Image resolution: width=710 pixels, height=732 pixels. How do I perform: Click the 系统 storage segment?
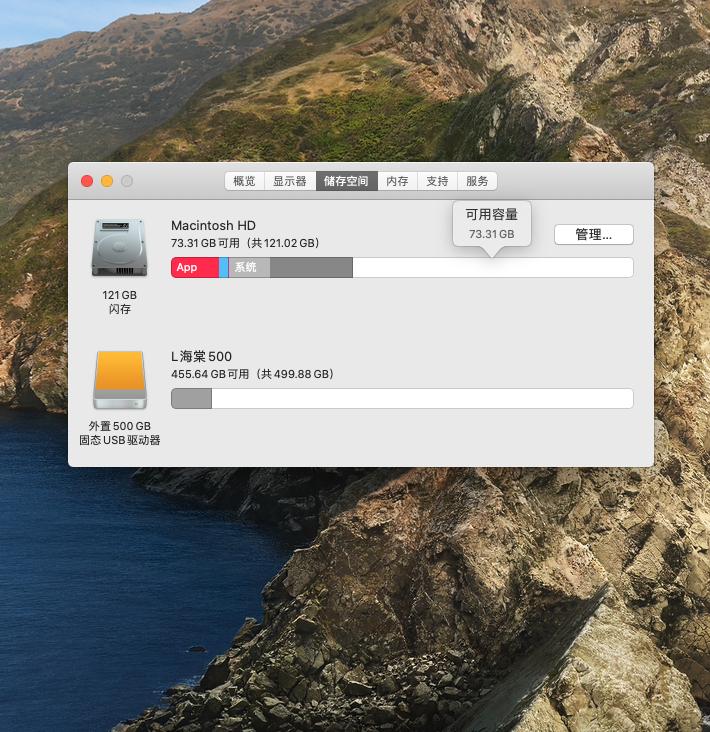(x=249, y=267)
